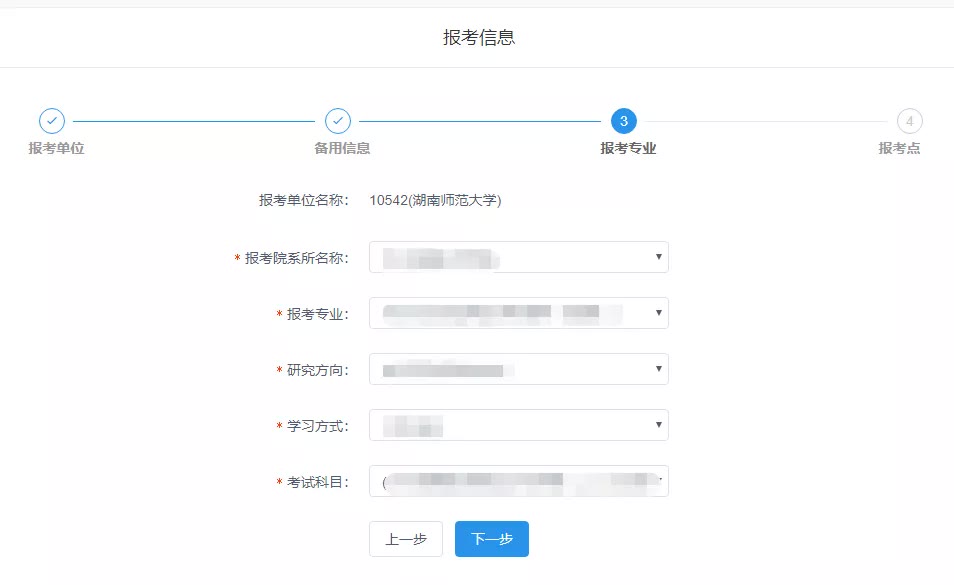
Task: Open the 考试科目 dropdown
Action: point(518,481)
